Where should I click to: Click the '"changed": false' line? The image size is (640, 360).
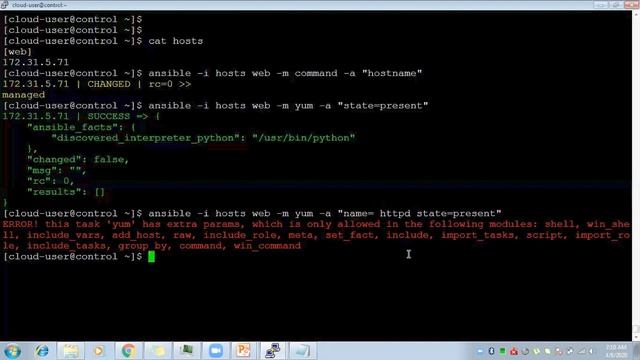coord(78,160)
